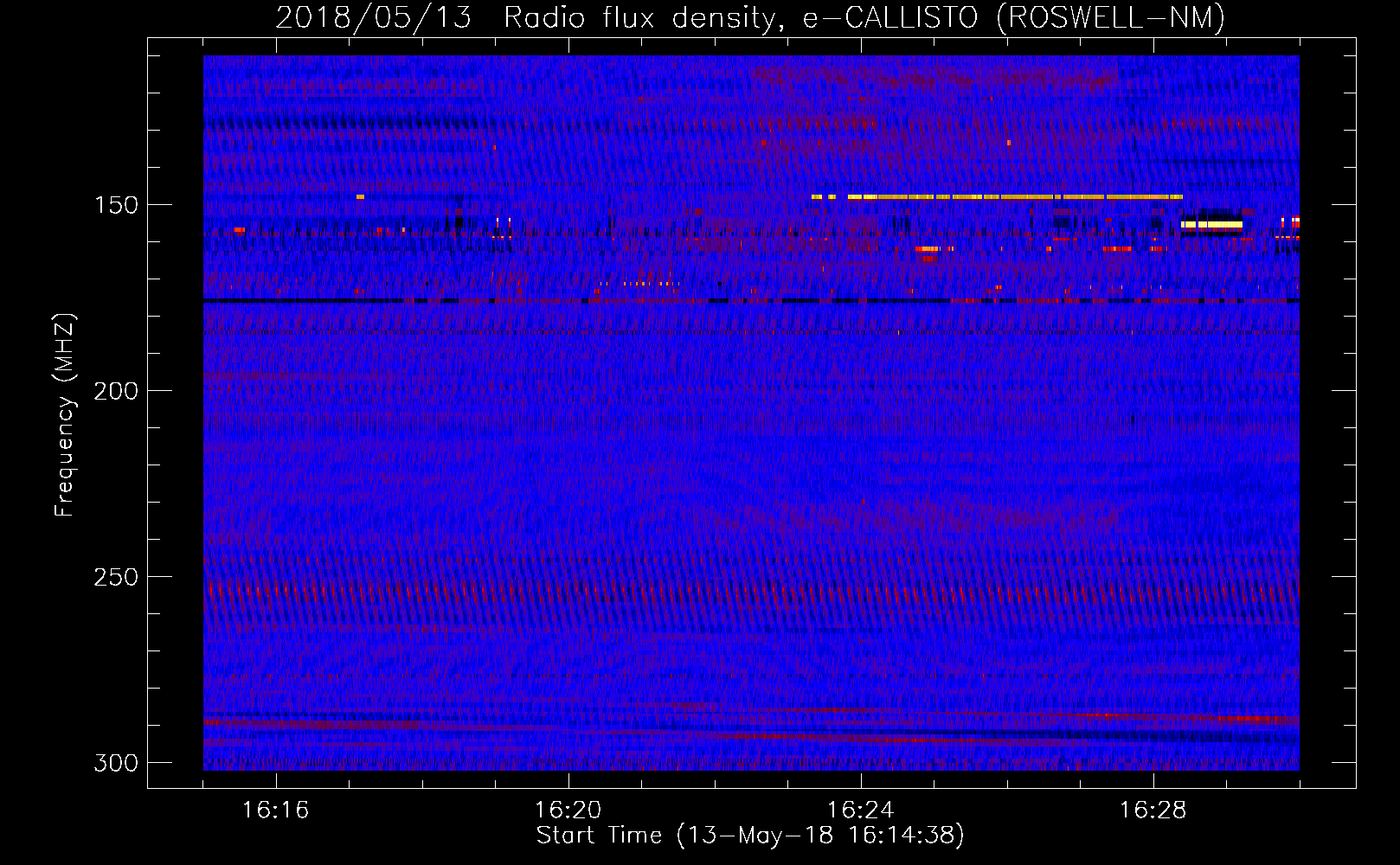Click the bright yellow-white burst after 16:28
Screen dimensions: 1400x865
[x=1211, y=225]
